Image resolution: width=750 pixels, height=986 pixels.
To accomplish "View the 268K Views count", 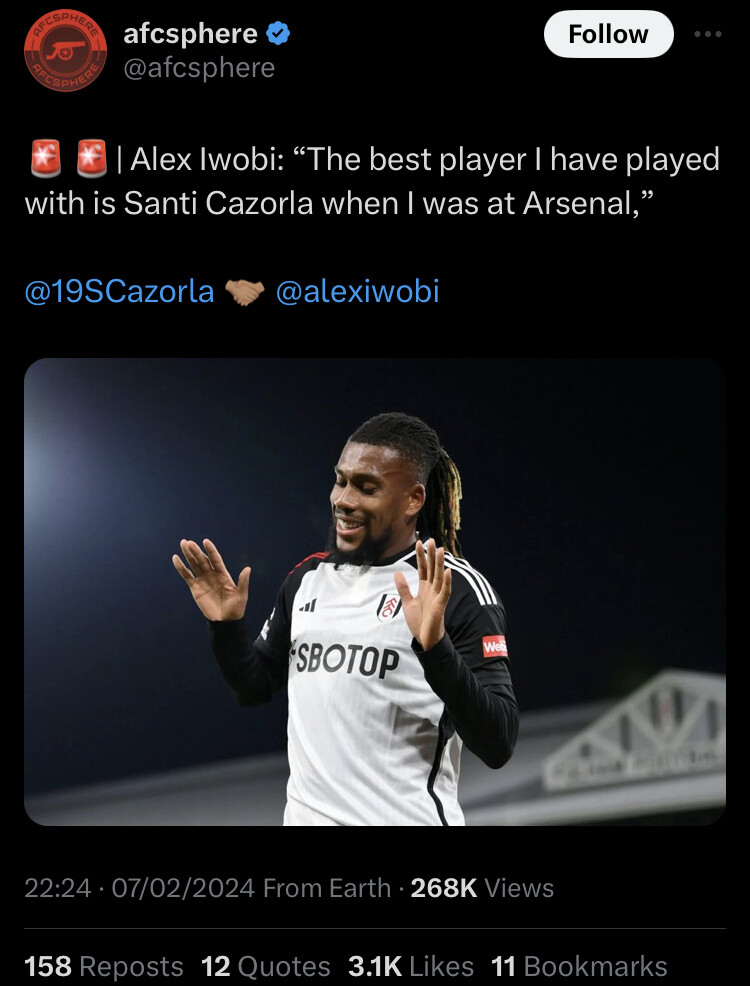I will click(482, 888).
